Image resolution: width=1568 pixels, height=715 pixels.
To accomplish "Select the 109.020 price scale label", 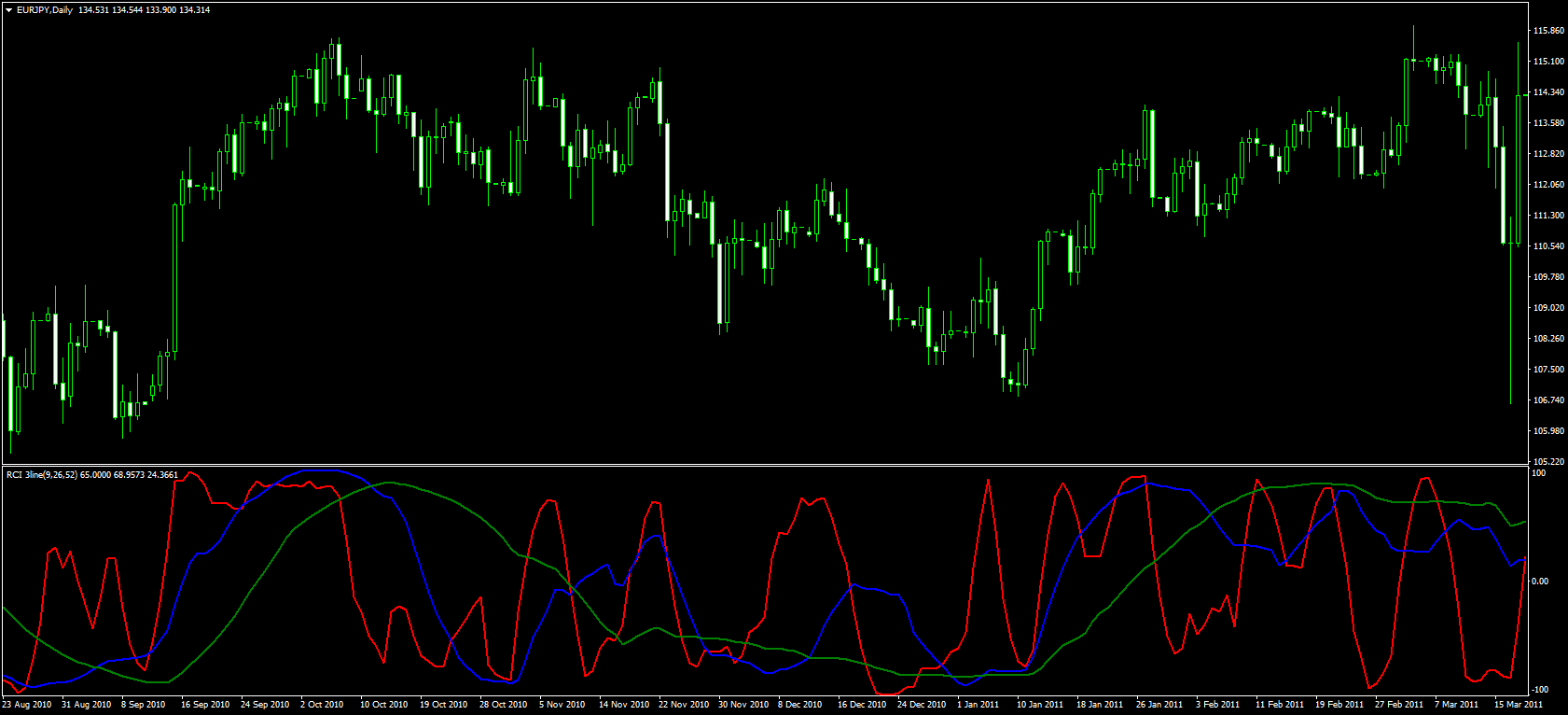I will click(x=1547, y=308).
